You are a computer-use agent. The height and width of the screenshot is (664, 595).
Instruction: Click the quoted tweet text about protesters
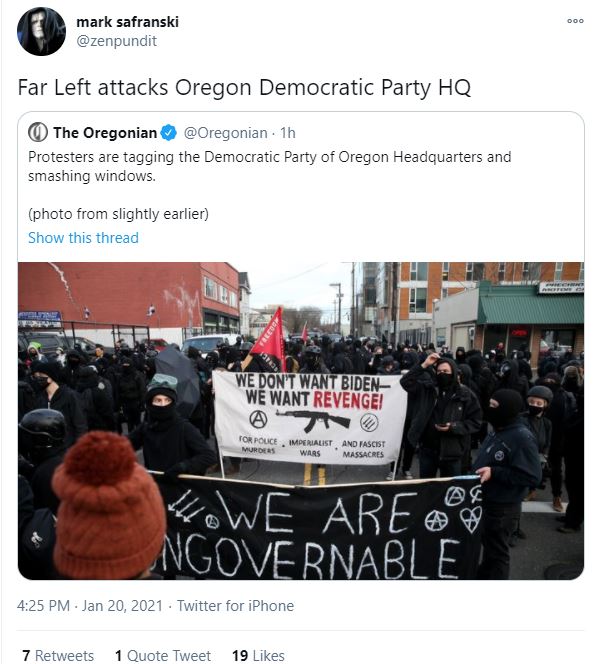pos(269,166)
